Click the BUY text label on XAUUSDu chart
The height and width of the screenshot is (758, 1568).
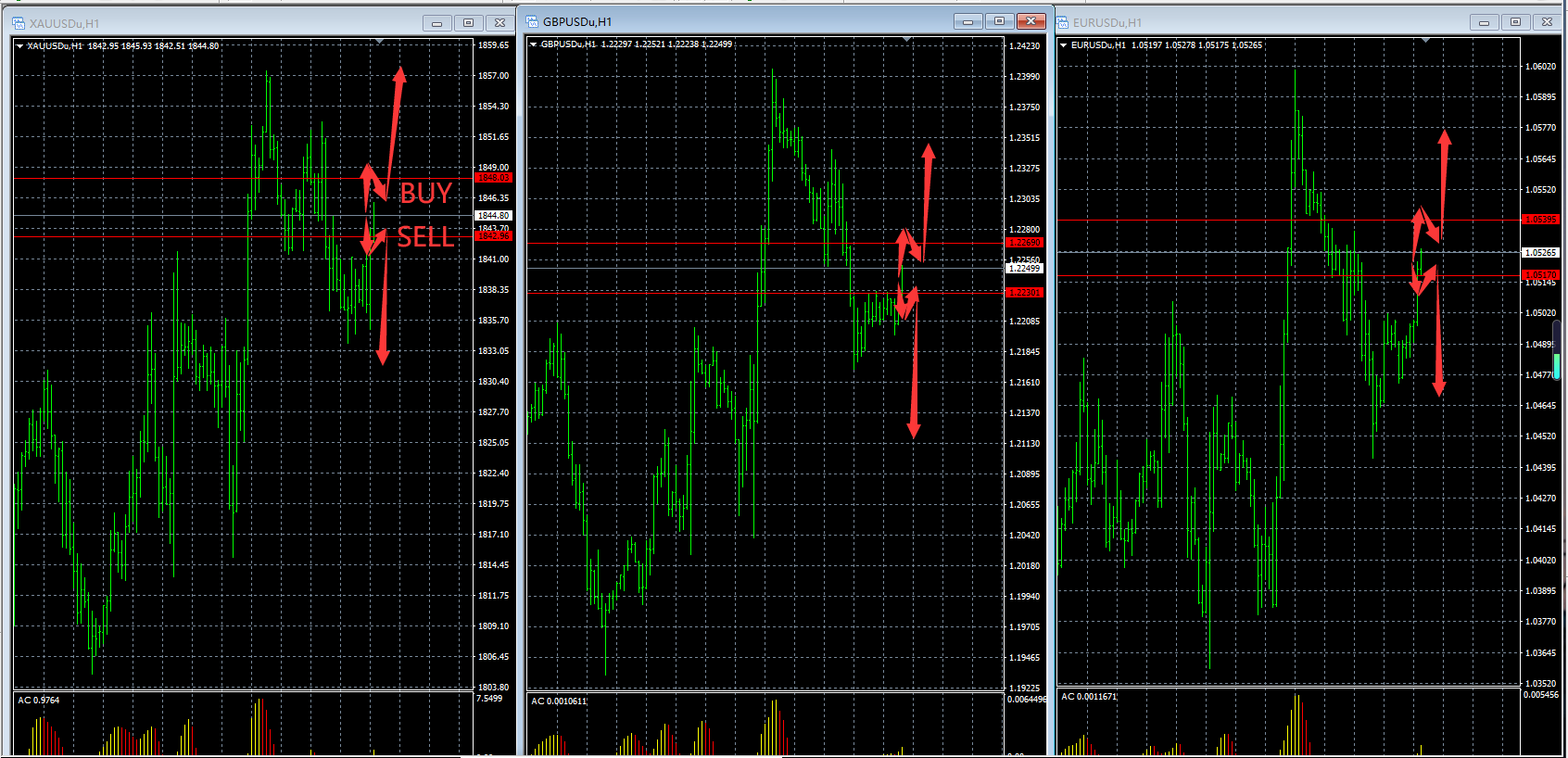(x=425, y=193)
